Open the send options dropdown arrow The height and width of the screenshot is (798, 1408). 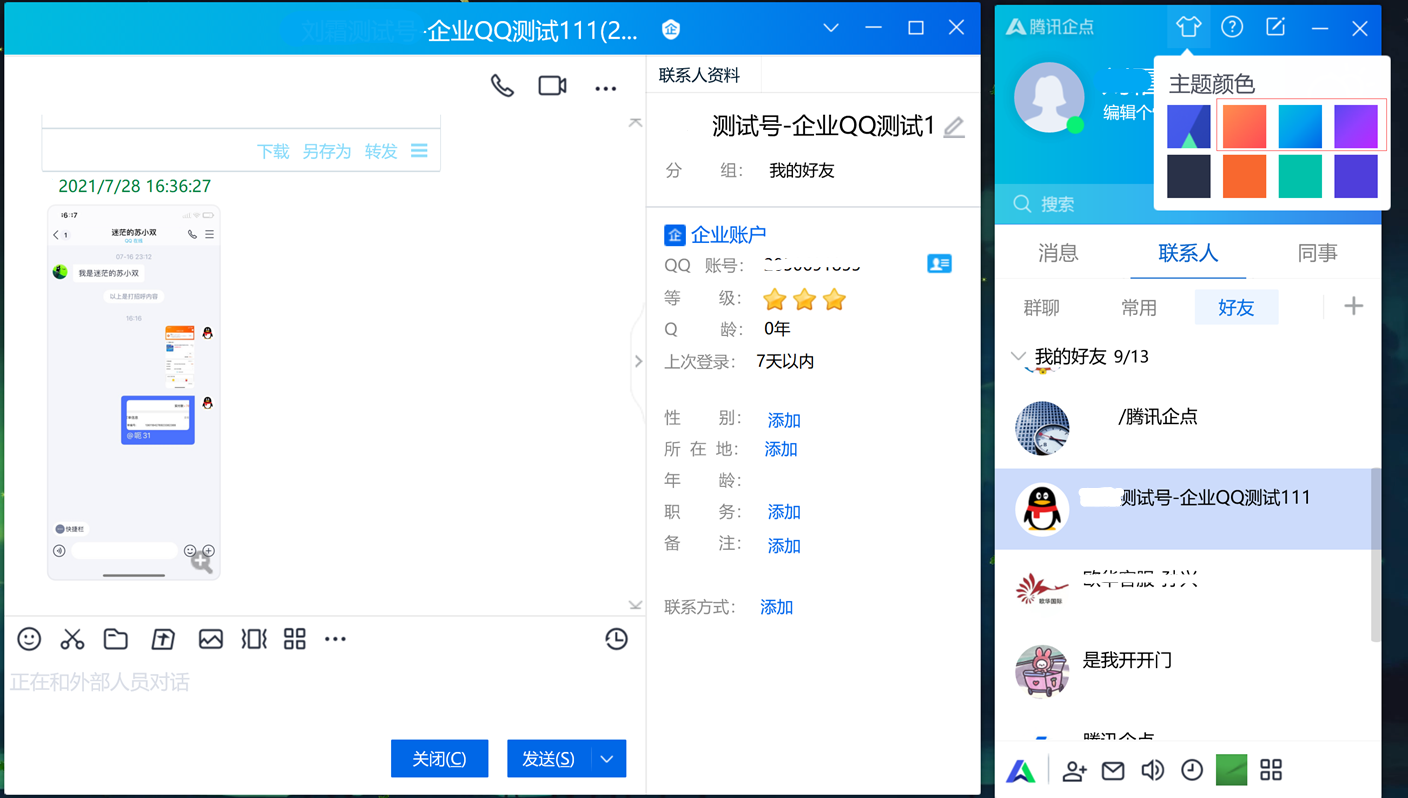coord(608,759)
